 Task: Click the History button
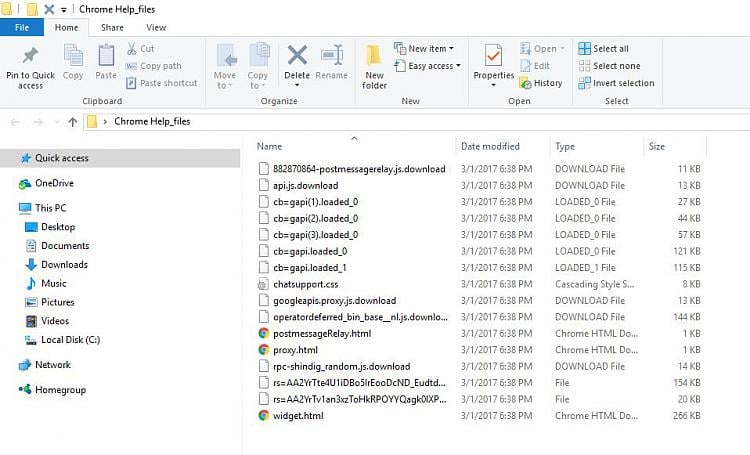pos(541,83)
